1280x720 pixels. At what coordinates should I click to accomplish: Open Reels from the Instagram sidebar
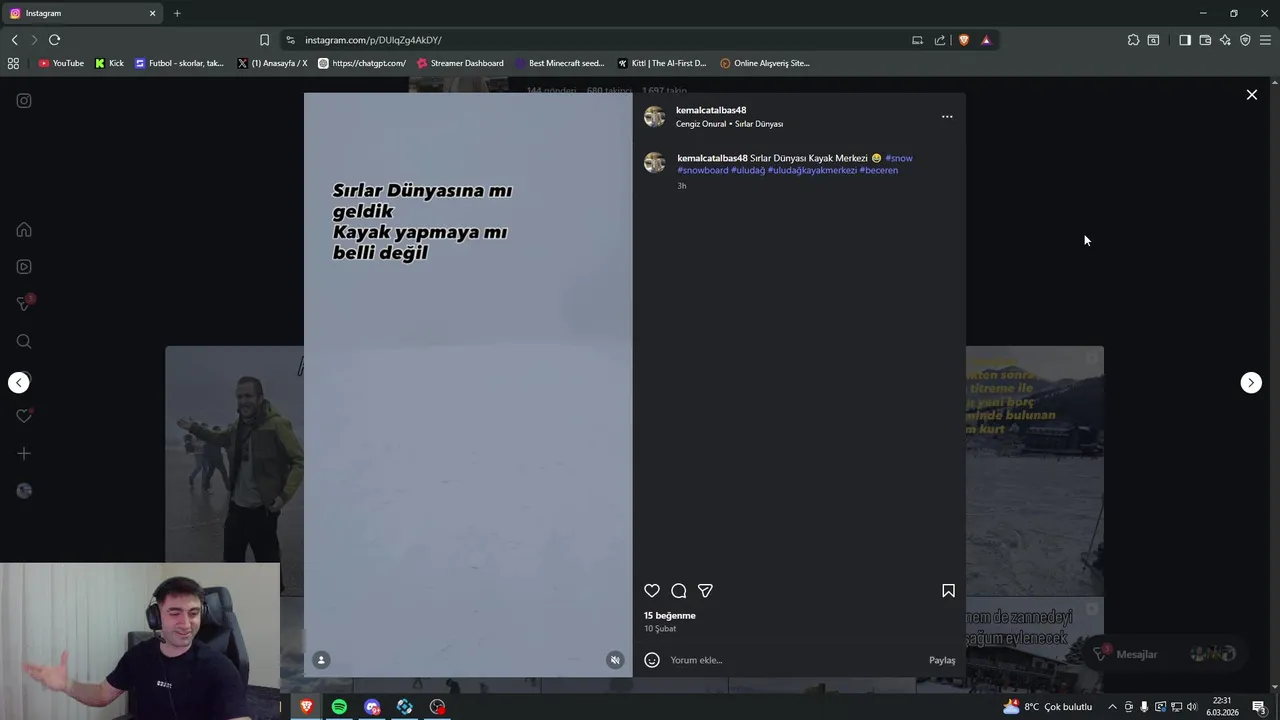[24, 267]
